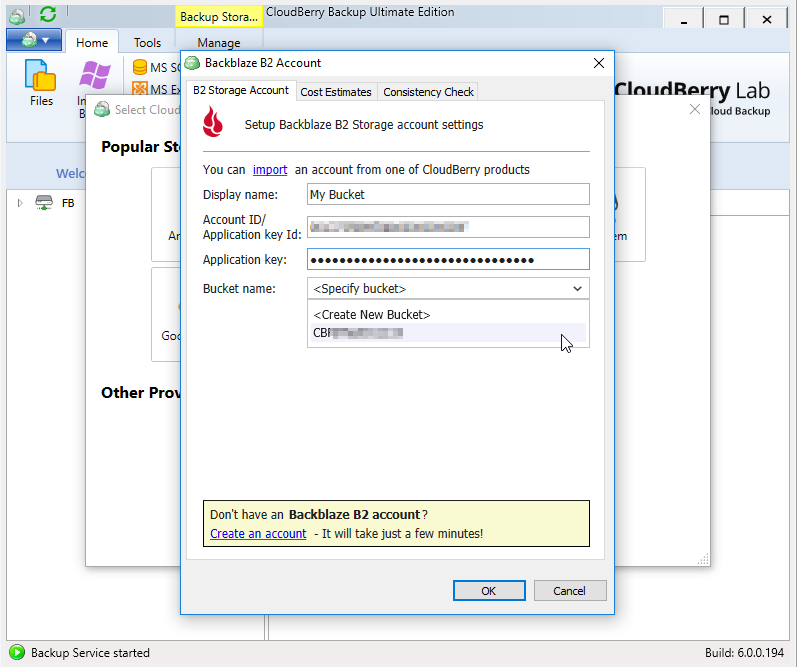The image size is (797, 667).
Task: Click the Create an account link
Action: (258, 533)
